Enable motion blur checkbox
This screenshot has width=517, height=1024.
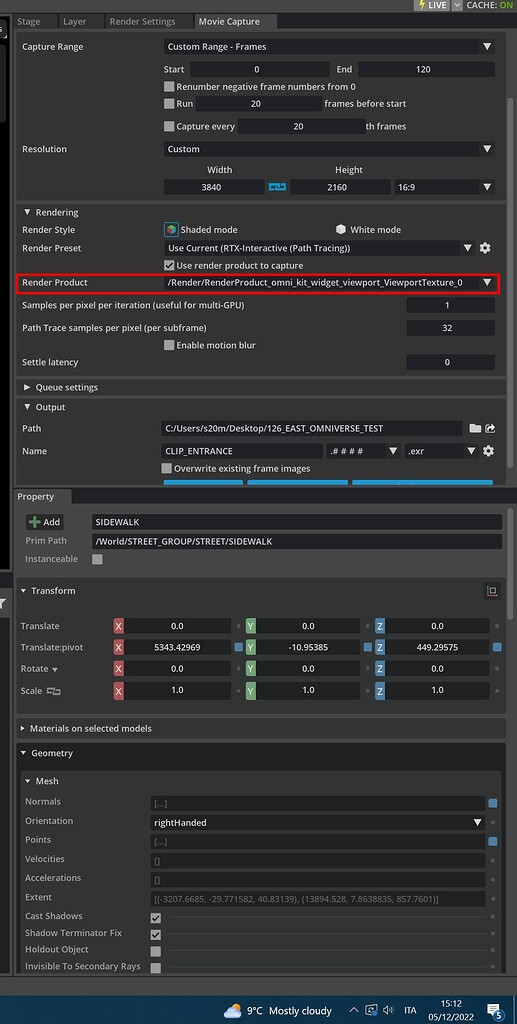pyautogui.click(x=169, y=345)
